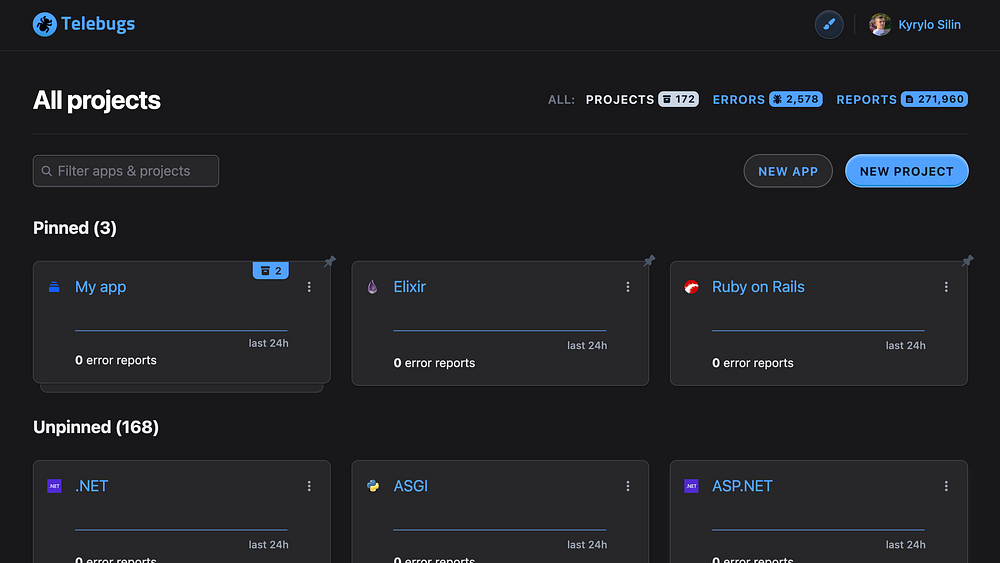The width and height of the screenshot is (1000, 563).
Task: Click the 271,960 reports count badge
Action: [x=934, y=99]
